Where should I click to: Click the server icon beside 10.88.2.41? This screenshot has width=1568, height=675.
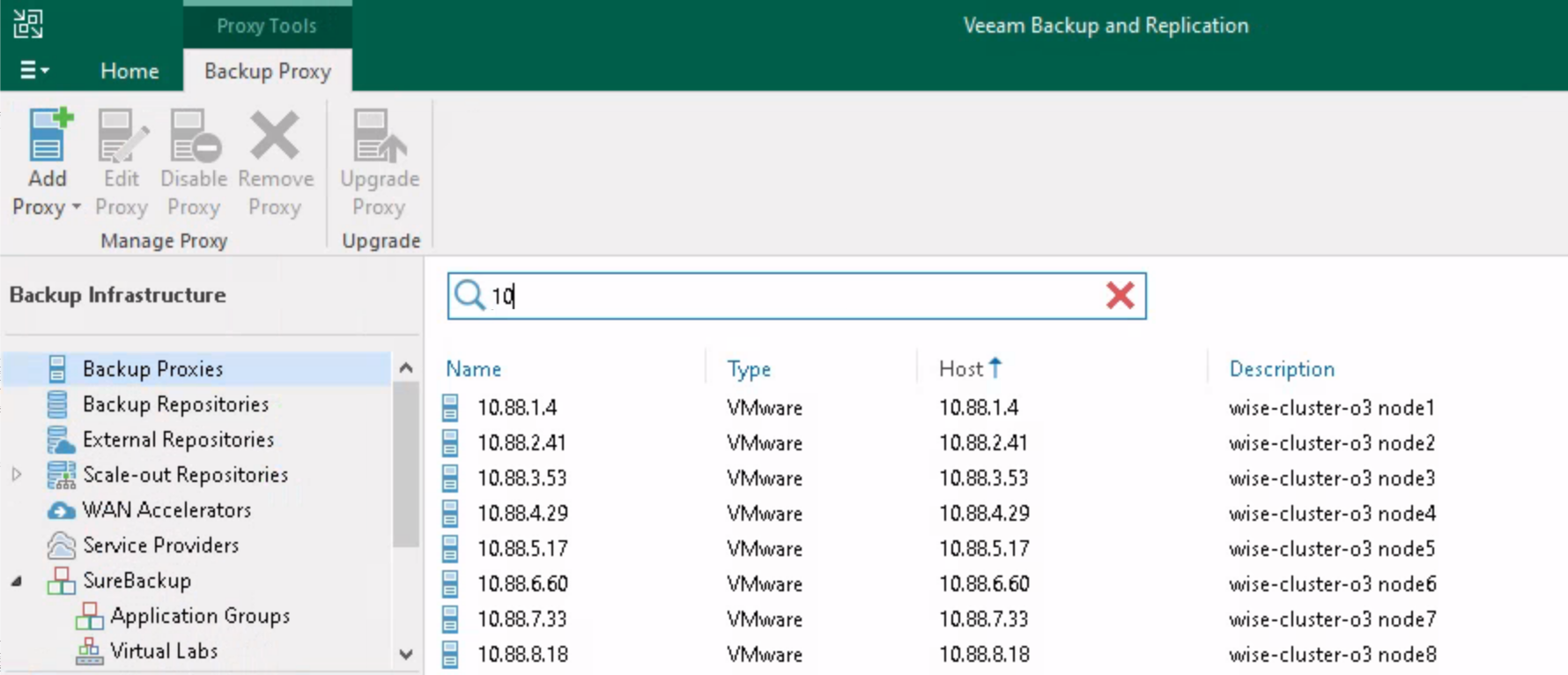(x=450, y=442)
